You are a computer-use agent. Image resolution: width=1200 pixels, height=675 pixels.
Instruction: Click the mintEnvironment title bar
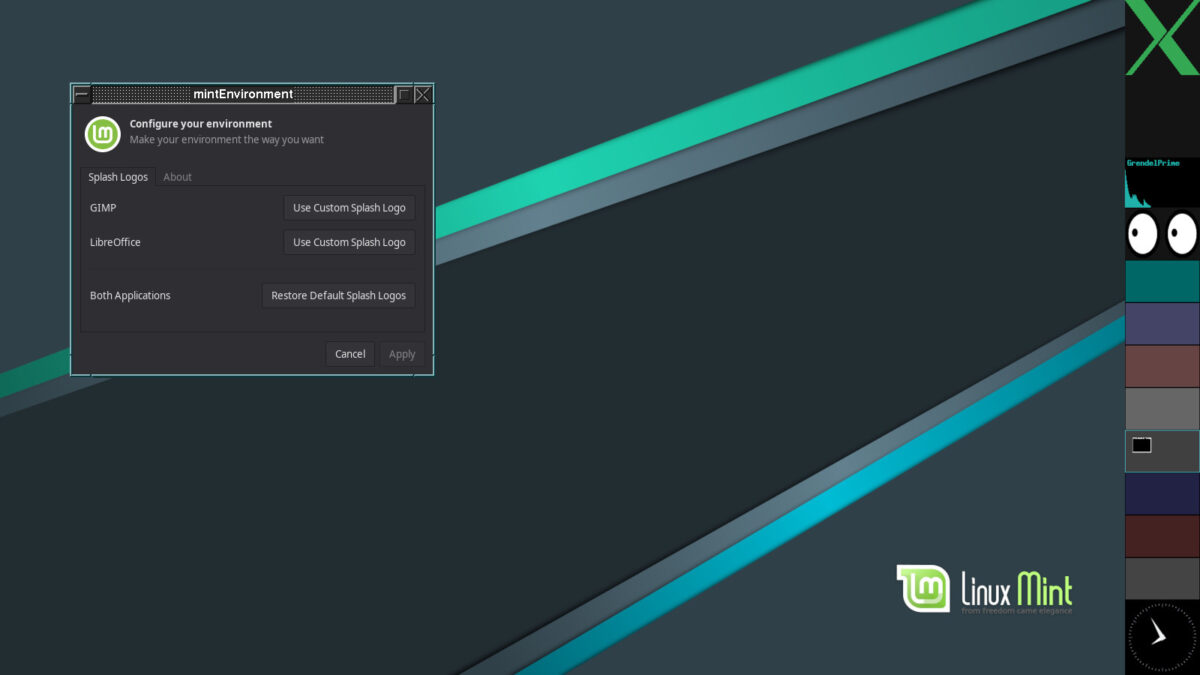[x=245, y=93]
